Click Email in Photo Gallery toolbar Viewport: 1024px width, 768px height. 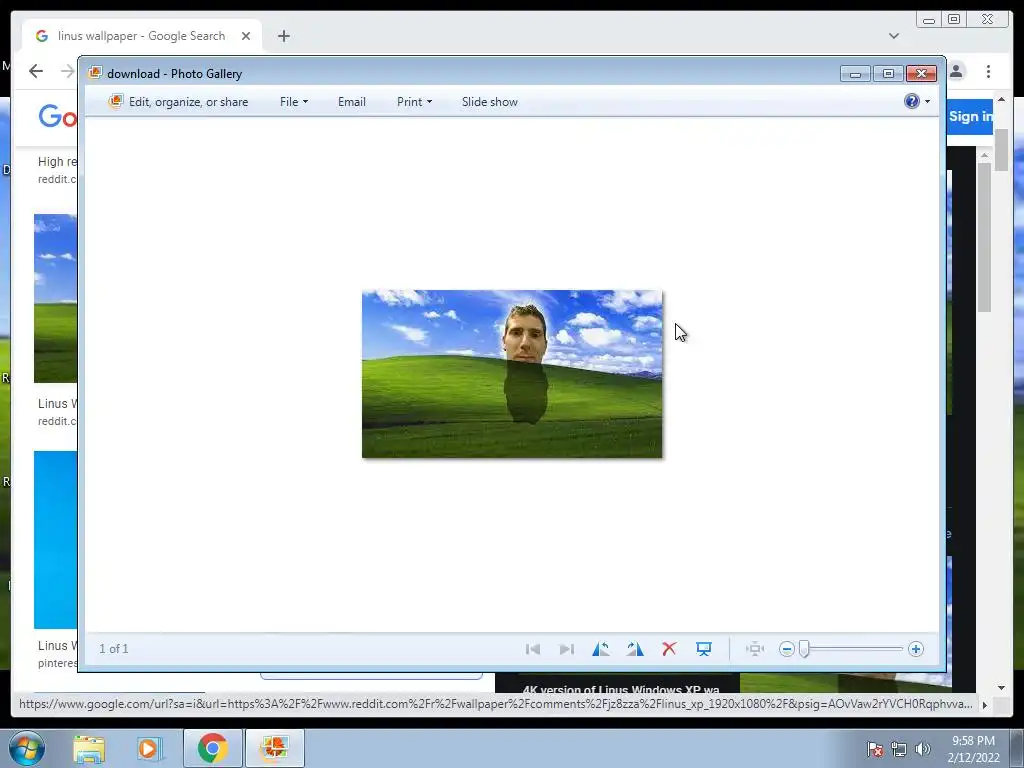(352, 102)
